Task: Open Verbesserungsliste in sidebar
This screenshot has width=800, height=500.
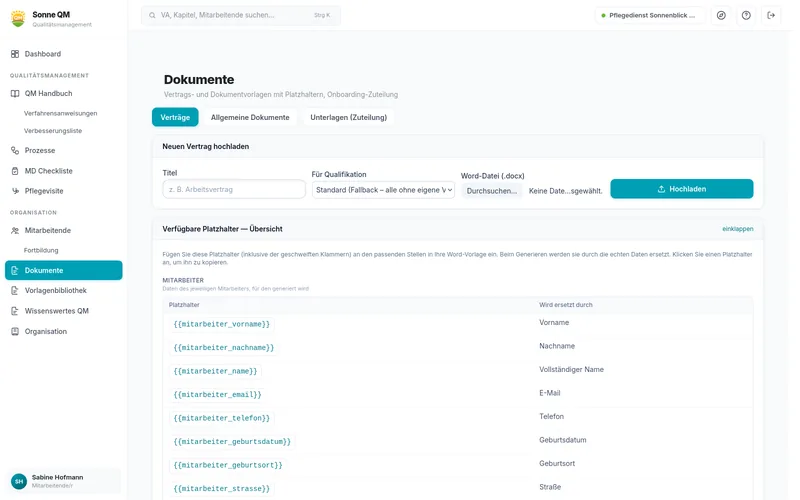Action: 53,131
